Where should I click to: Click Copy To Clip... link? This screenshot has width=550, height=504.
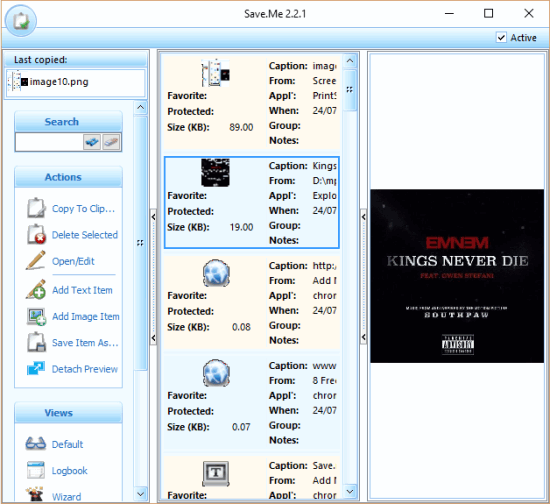coord(83,209)
